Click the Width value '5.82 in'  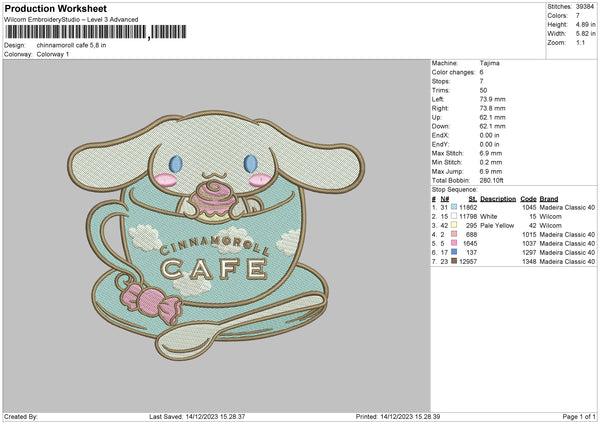[x=585, y=34]
